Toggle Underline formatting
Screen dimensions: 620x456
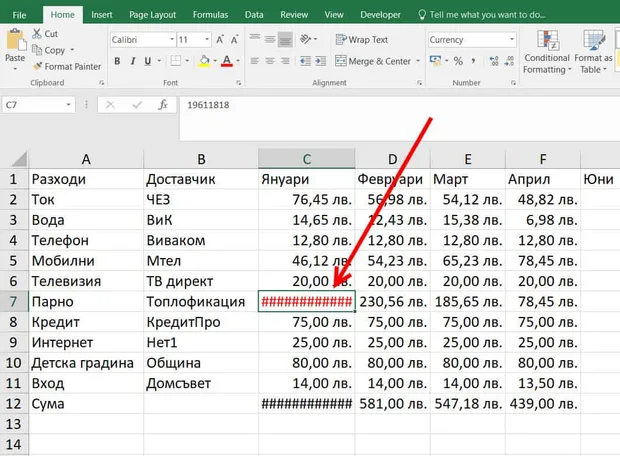(147, 61)
